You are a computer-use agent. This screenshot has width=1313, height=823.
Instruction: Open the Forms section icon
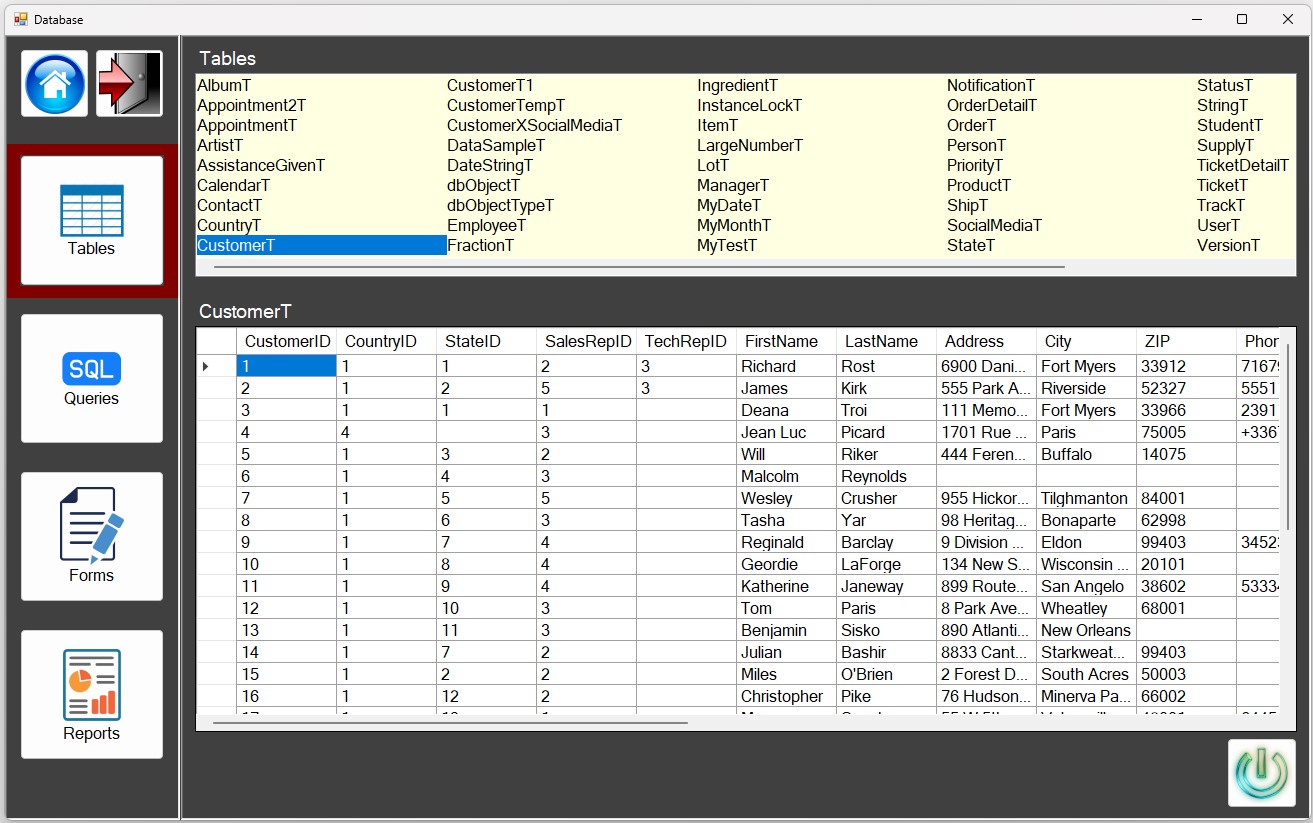pos(91,536)
